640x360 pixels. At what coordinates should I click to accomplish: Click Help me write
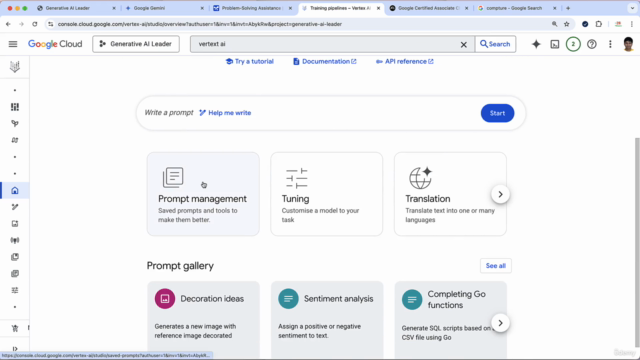point(225,113)
